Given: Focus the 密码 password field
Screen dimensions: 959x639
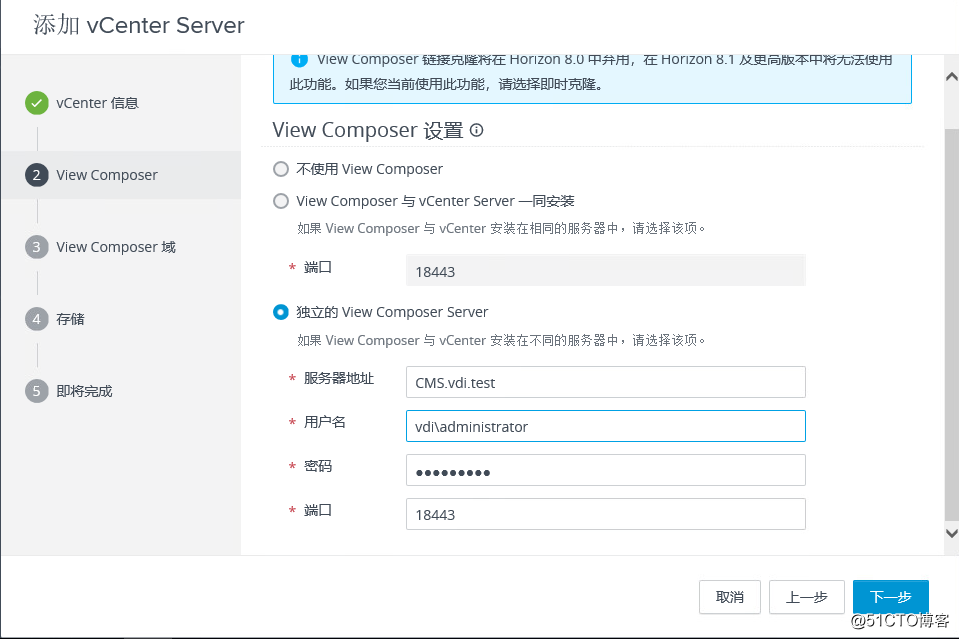Looking at the screenshot, I should coord(605,470).
